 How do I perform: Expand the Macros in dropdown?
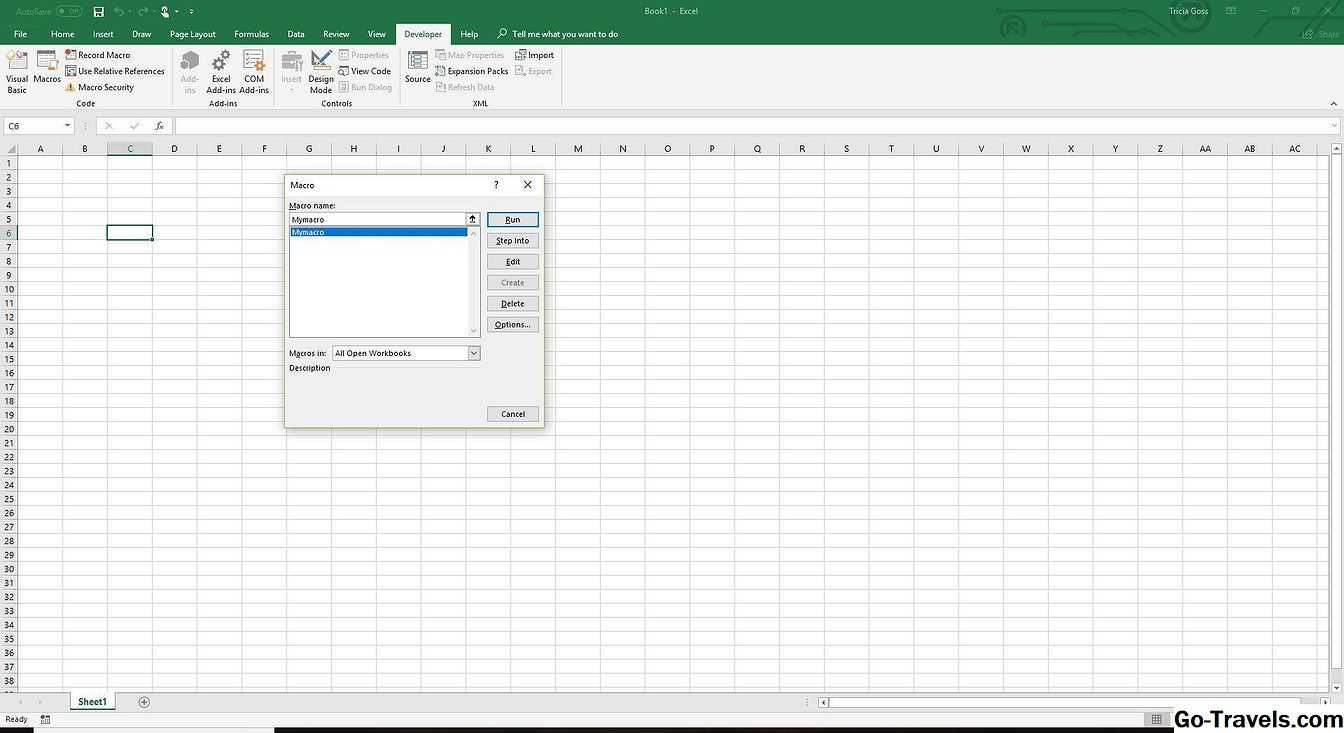coord(474,353)
